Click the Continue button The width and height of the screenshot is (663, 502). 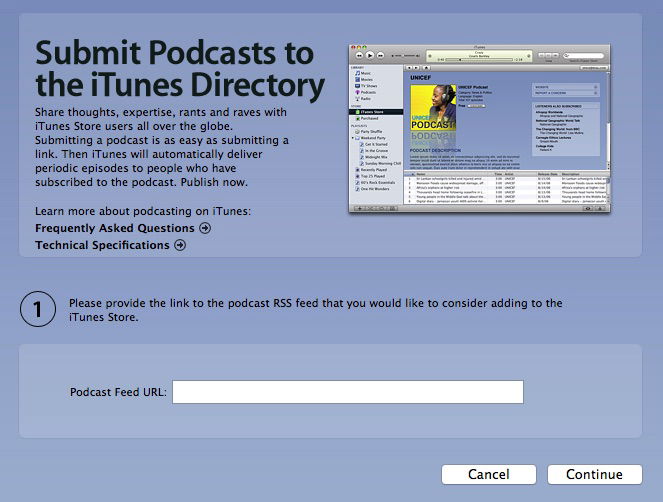(x=595, y=475)
